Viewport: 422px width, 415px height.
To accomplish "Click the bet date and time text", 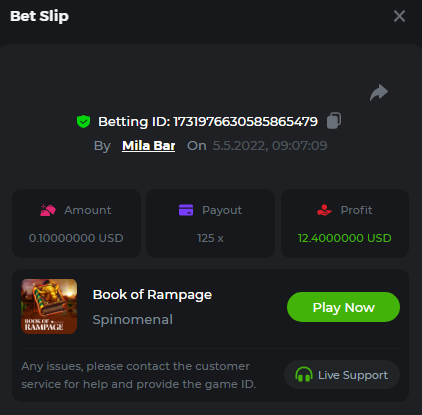I will pos(270,146).
